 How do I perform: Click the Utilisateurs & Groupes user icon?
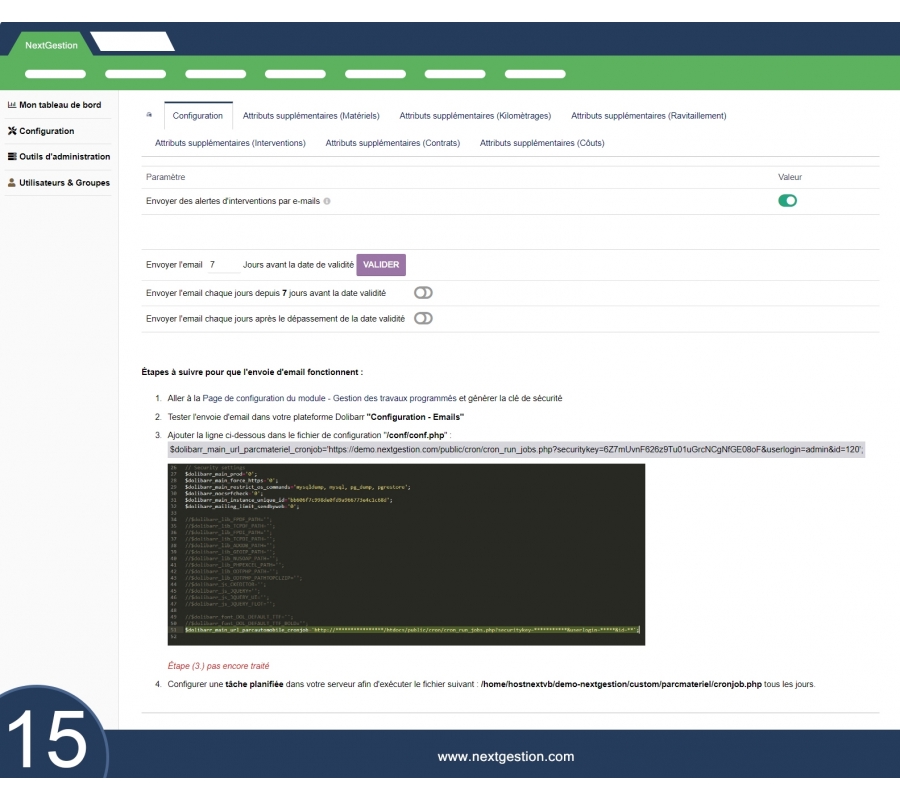point(12,183)
